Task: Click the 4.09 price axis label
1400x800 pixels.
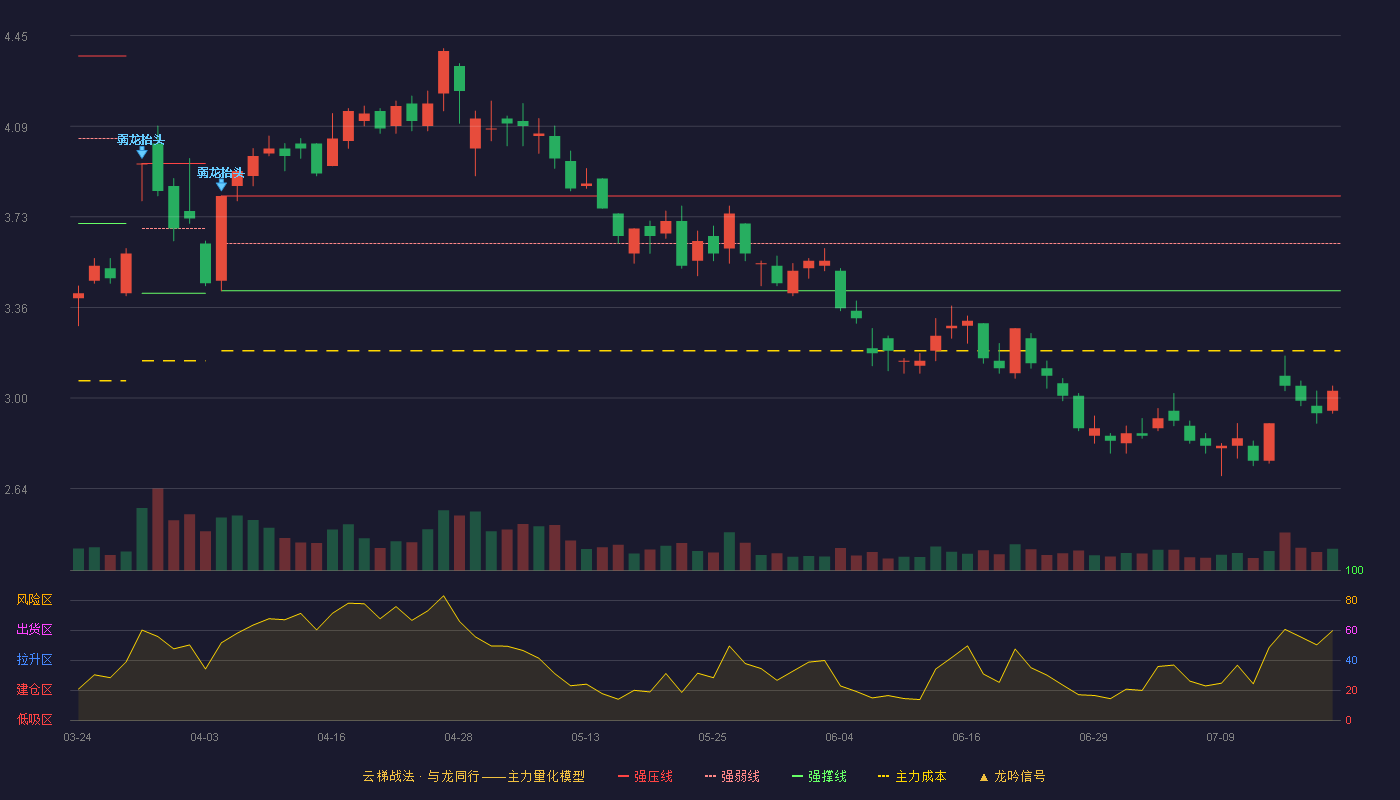Action: click(x=16, y=128)
